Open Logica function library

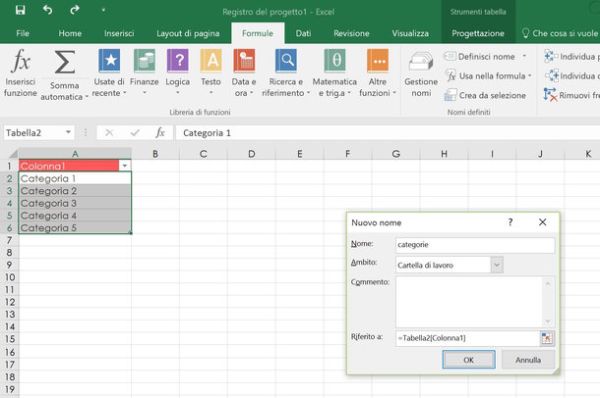tap(178, 73)
